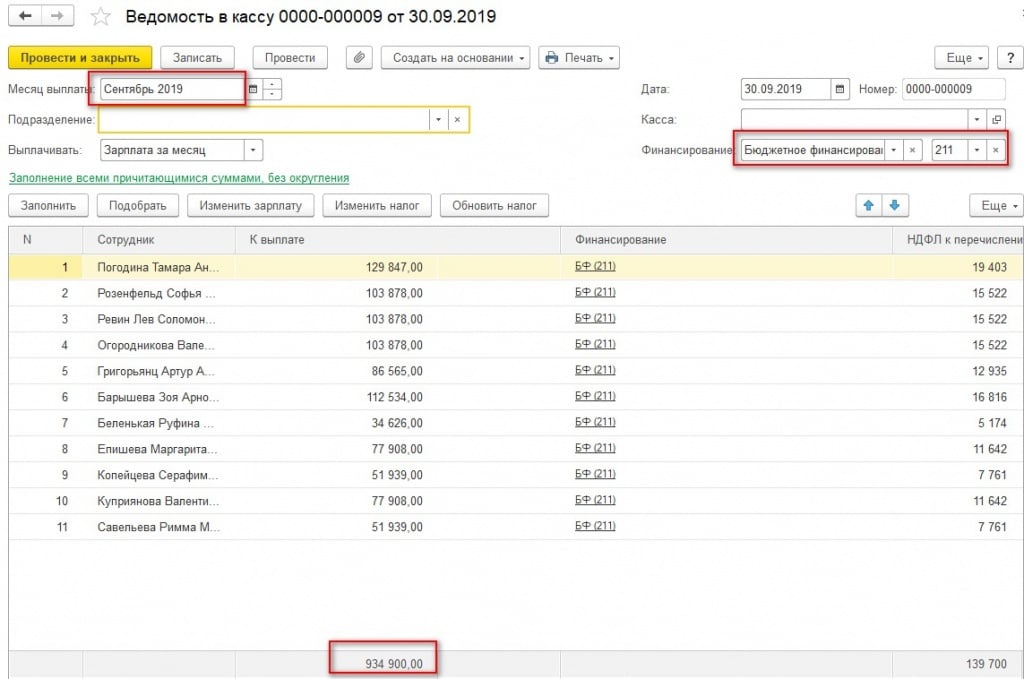This screenshot has height=679, width=1024.
Task: Expand the Касса dropdown list
Action: [x=976, y=119]
